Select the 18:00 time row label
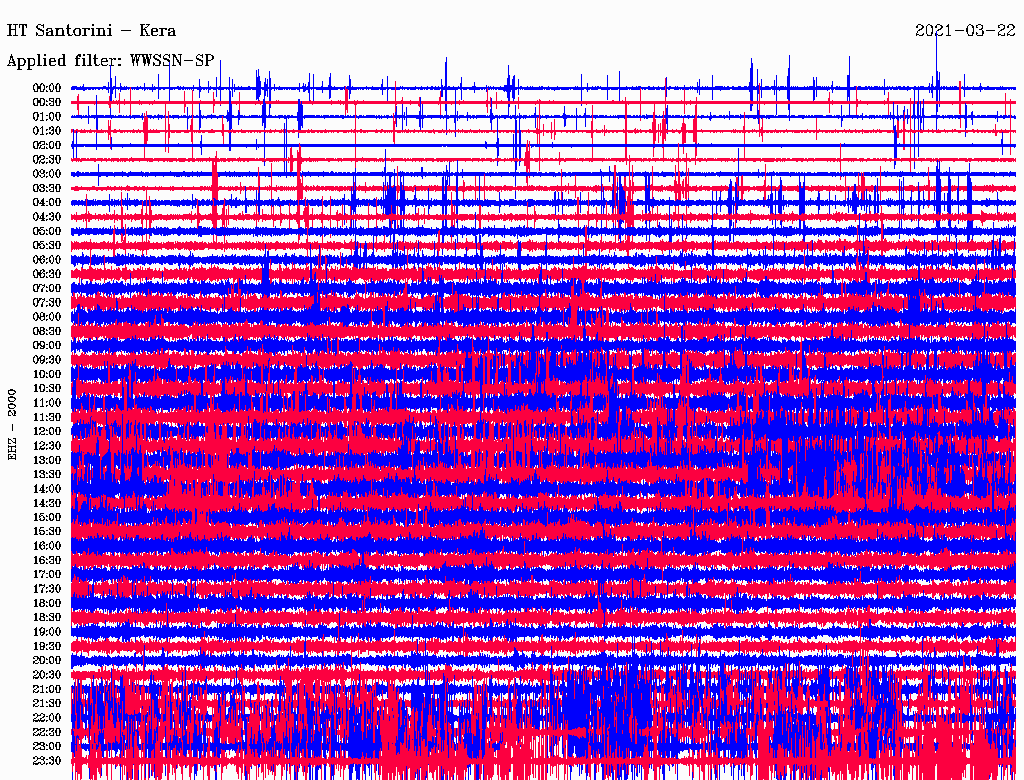The width and height of the screenshot is (1024, 780). pos(47,604)
